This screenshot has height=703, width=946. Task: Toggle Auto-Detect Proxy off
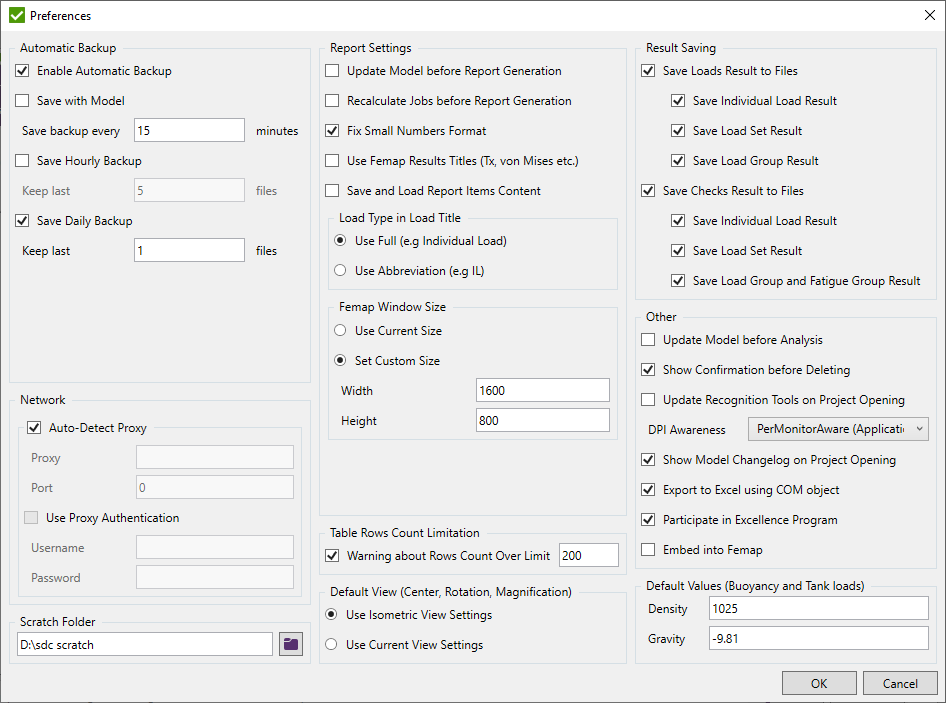coord(33,427)
